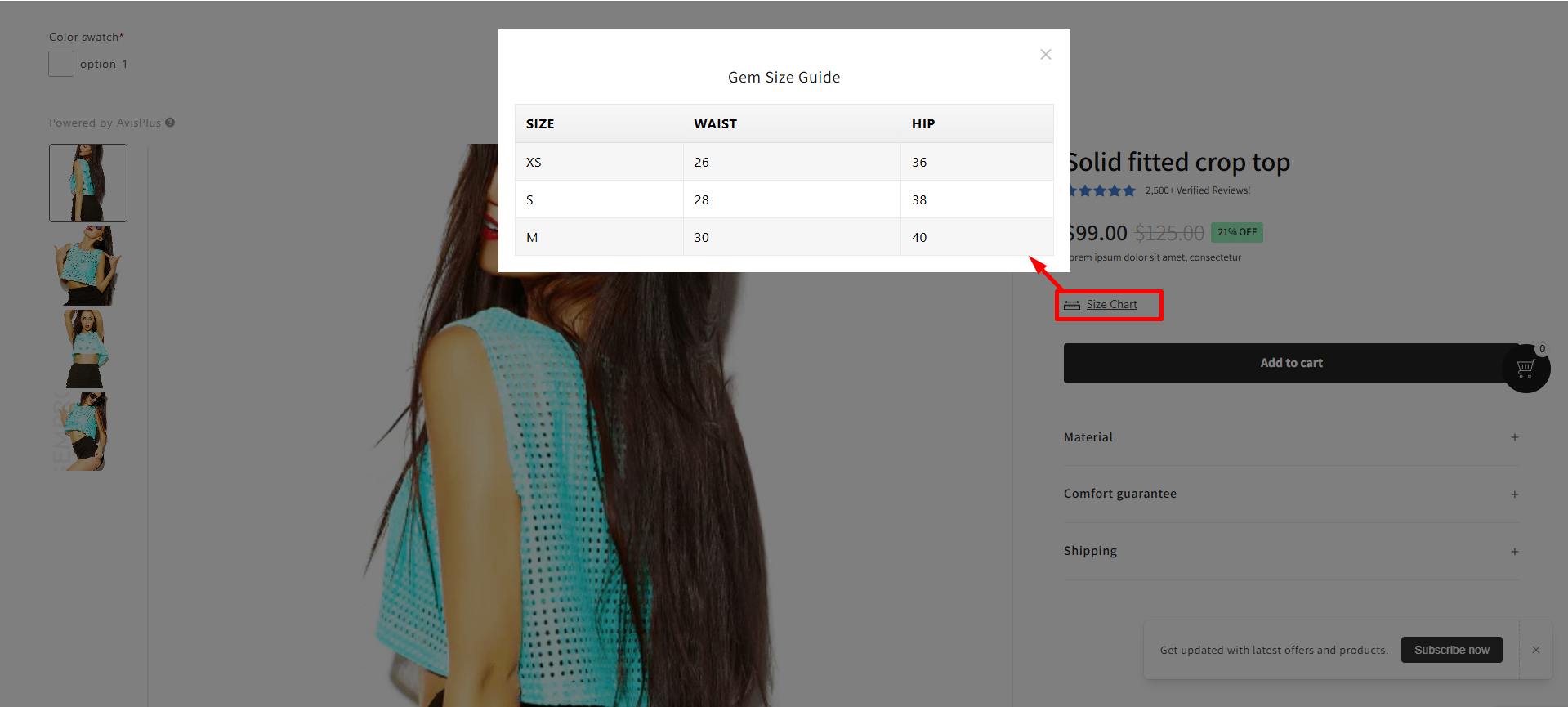Click the AvisPlus help question icon
The image size is (1568, 707).
click(170, 123)
